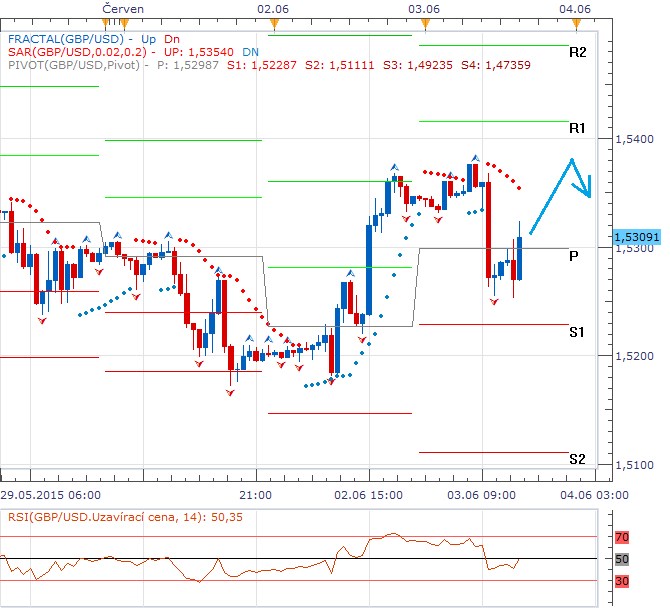
Task: Click the R2 resistance level label
Action: [x=577, y=51]
